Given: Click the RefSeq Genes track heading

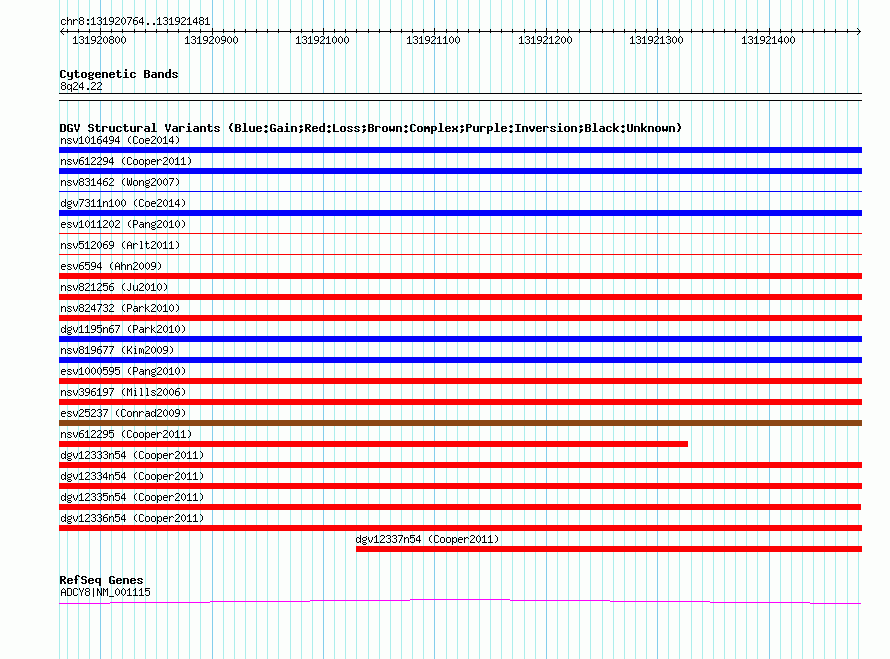Looking at the screenshot, I should pyautogui.click(x=101, y=580).
